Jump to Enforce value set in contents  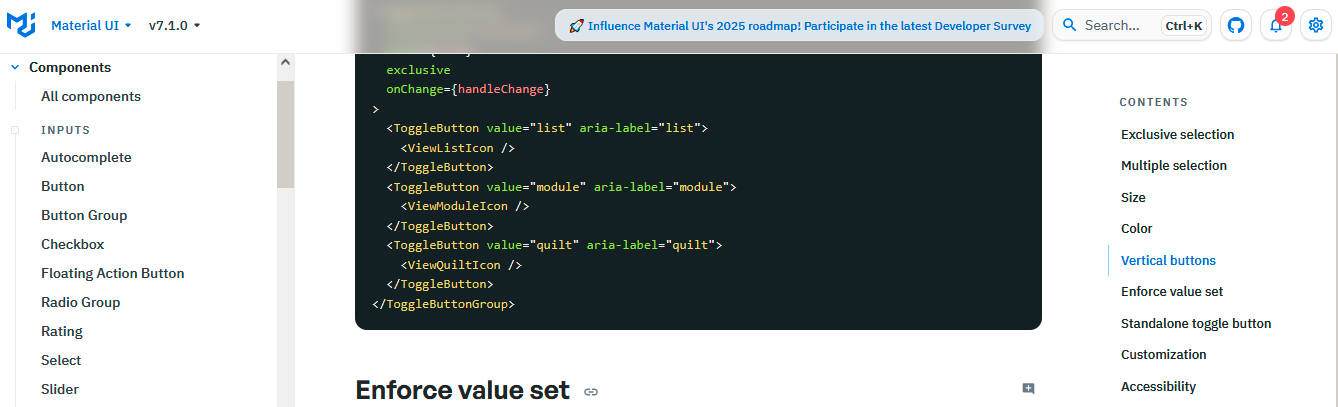[x=1172, y=291]
